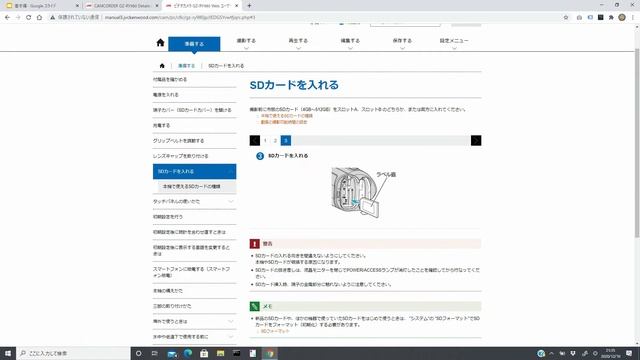Click the browser back arrow
Image resolution: width=640 pixels, height=360 pixels.
pyautogui.click(x=7, y=18)
